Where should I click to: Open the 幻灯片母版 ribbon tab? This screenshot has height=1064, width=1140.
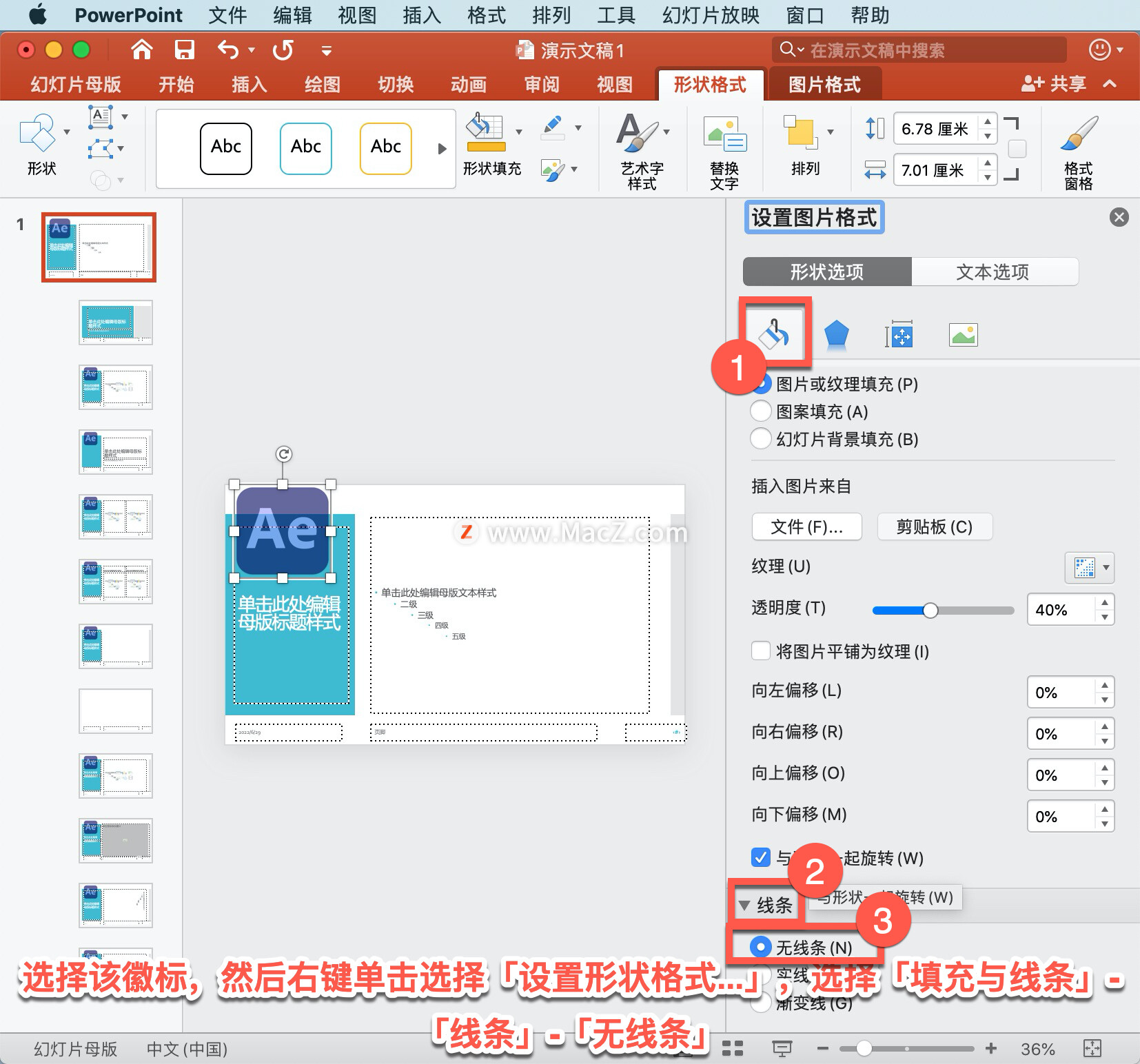75,85
